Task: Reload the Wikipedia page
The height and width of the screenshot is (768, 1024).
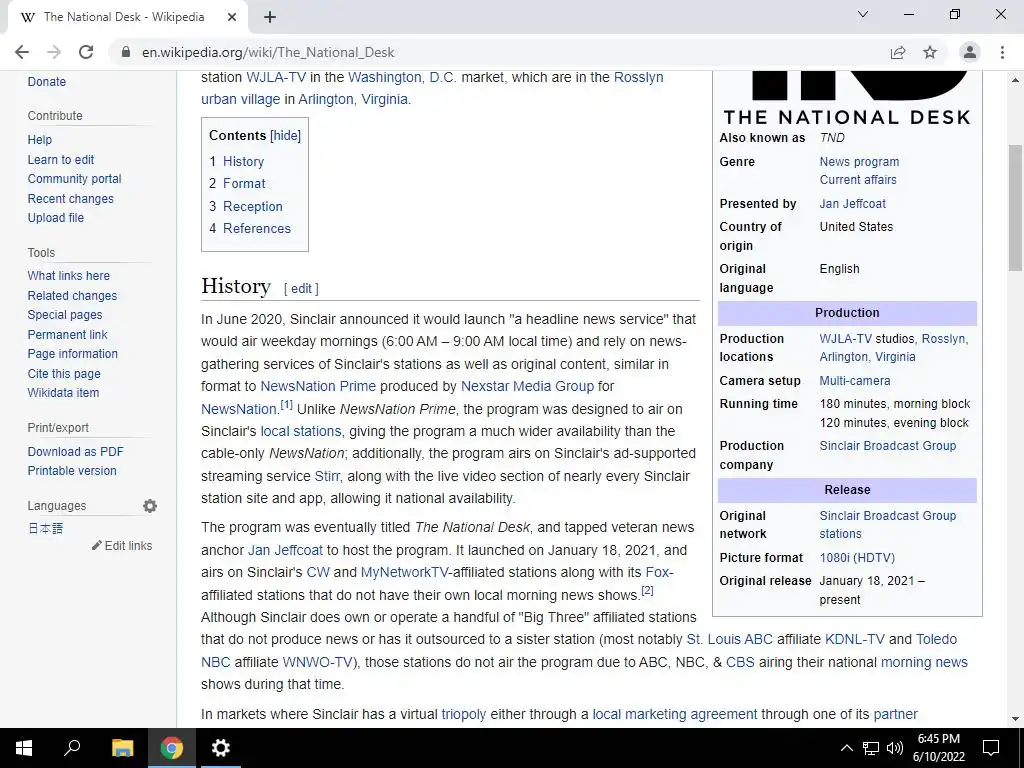Action: (86, 52)
